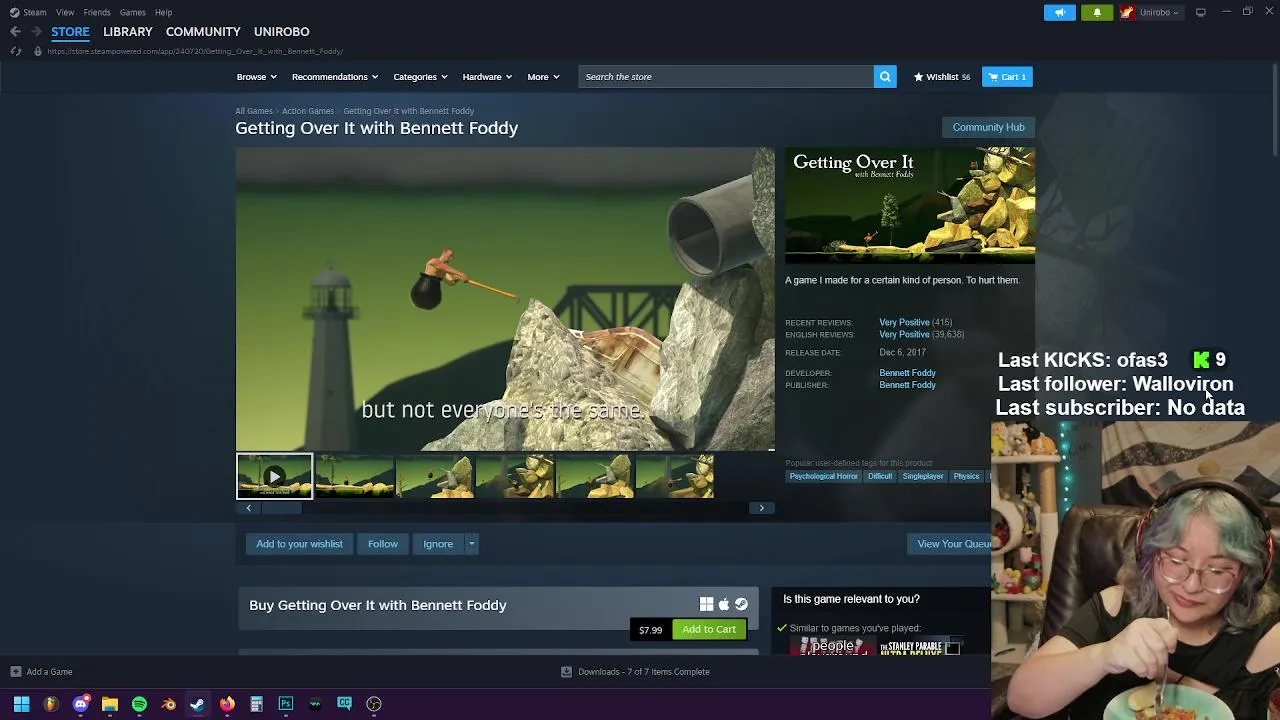Open the Games menu

tap(132, 12)
